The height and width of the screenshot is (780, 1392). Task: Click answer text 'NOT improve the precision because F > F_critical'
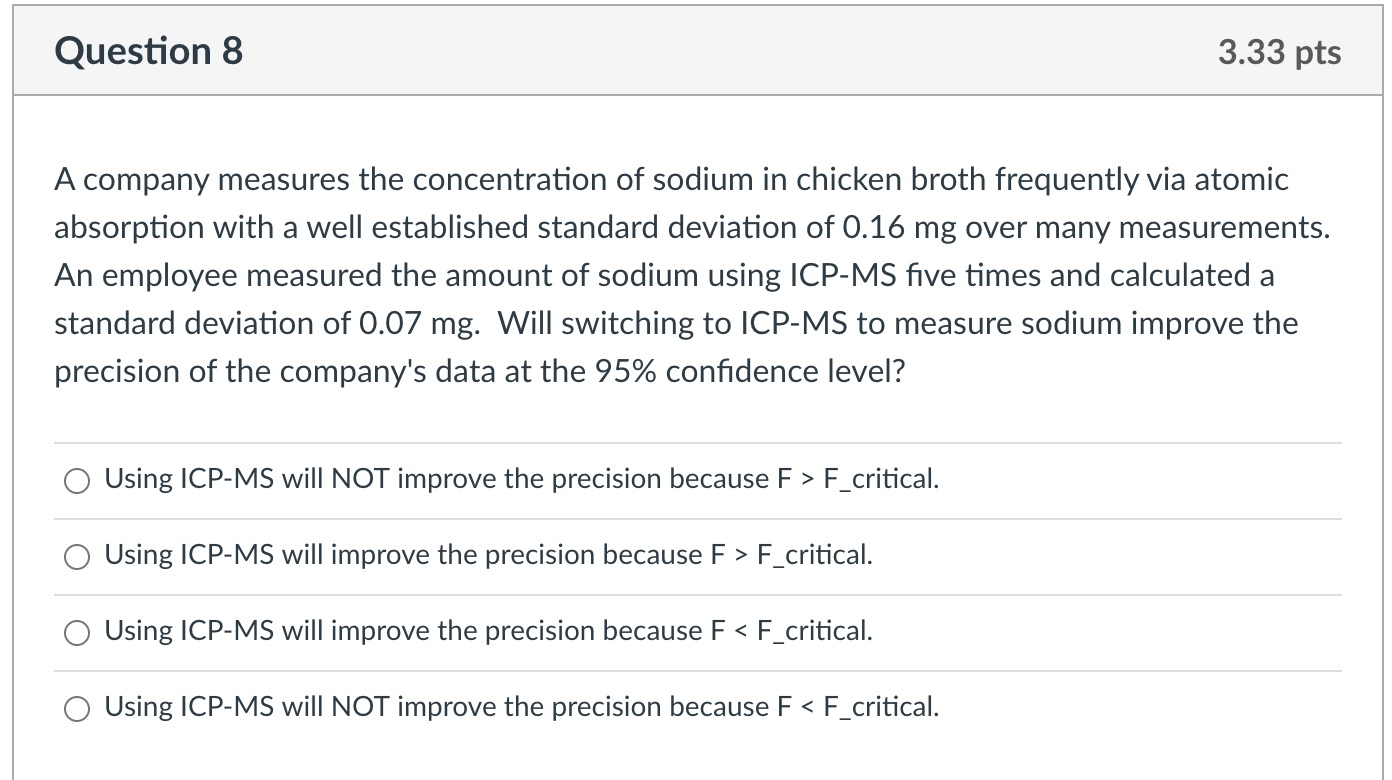pyautogui.click(x=521, y=479)
